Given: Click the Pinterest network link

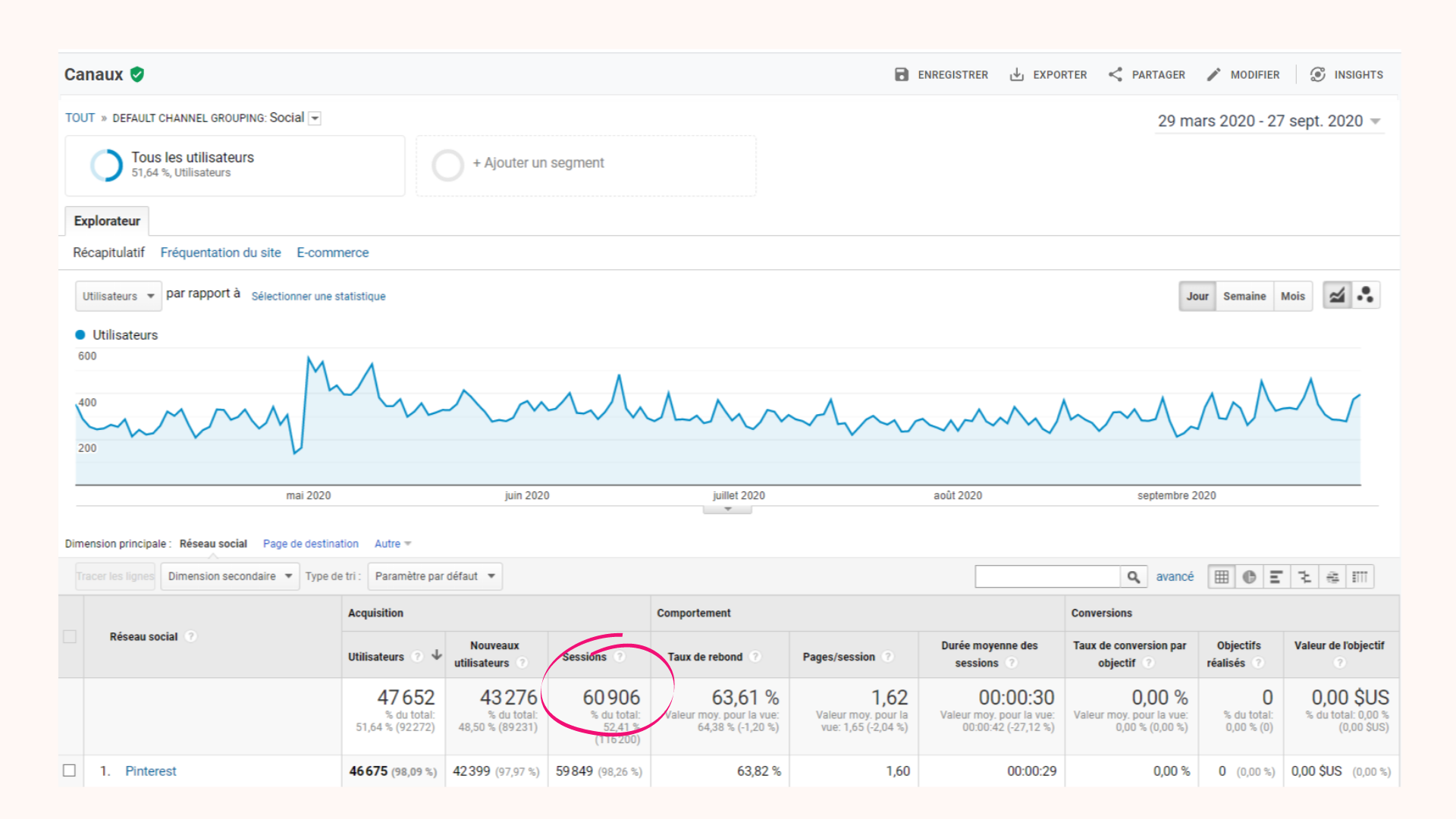Looking at the screenshot, I should coord(150,771).
